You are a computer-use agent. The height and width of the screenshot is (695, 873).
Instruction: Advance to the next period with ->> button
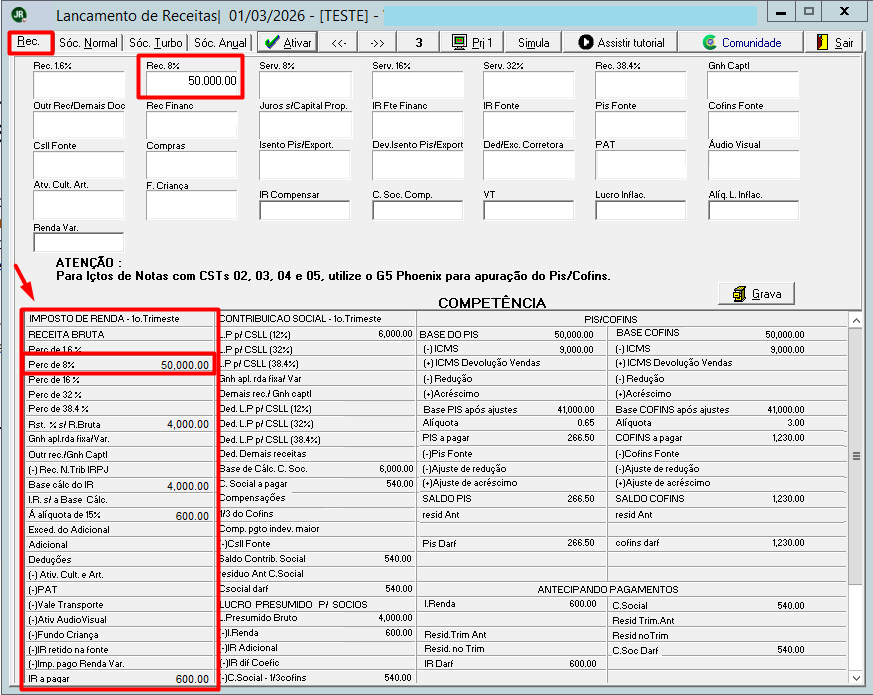[377, 43]
